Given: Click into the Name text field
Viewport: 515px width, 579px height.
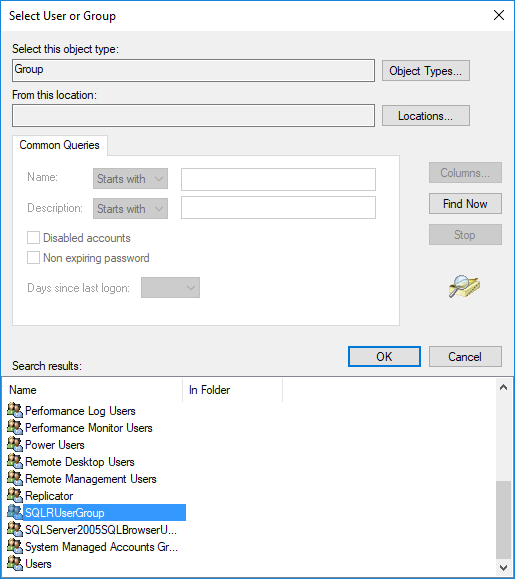Looking at the screenshot, I should pyautogui.click(x=278, y=179).
